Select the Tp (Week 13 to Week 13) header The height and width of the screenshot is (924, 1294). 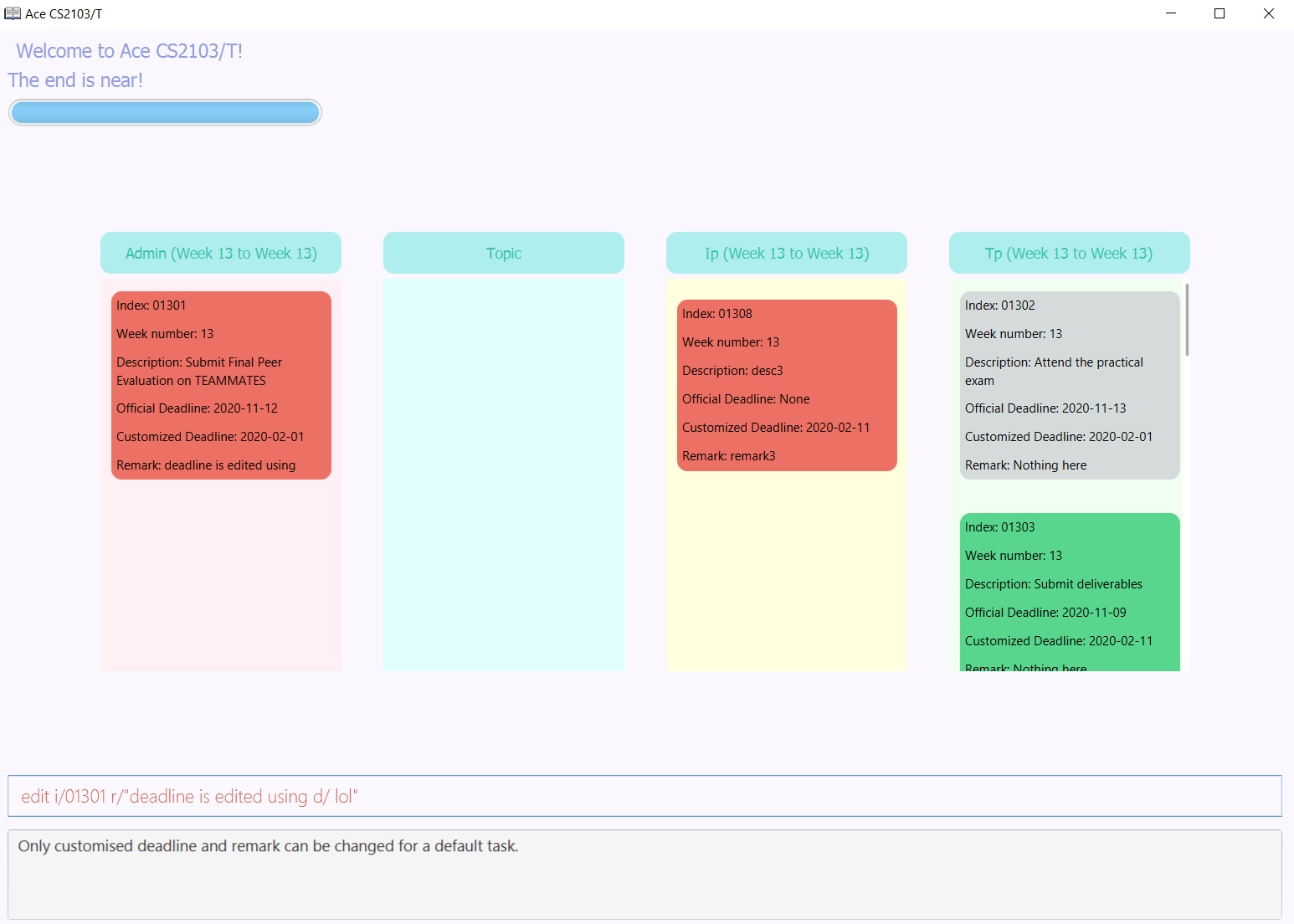point(1070,253)
